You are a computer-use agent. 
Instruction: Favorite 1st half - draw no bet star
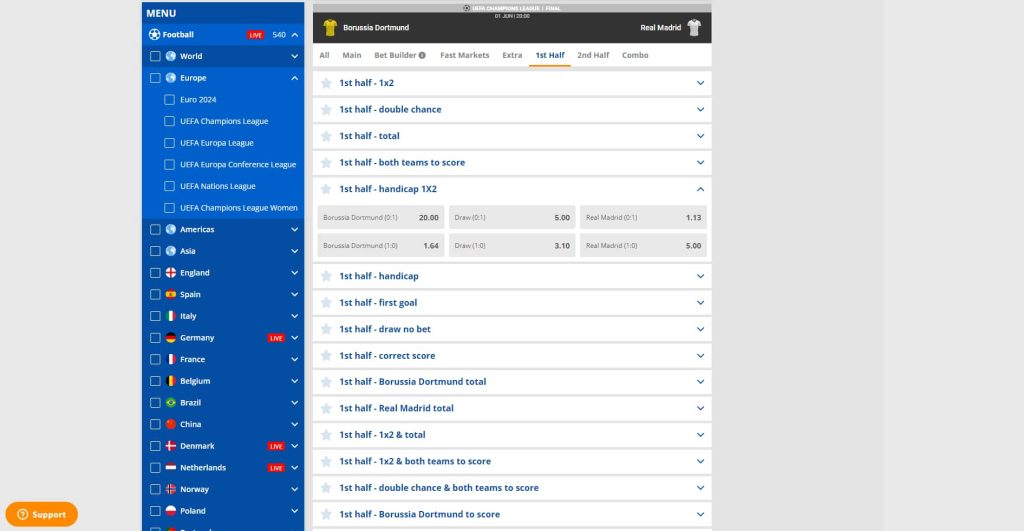click(x=326, y=329)
